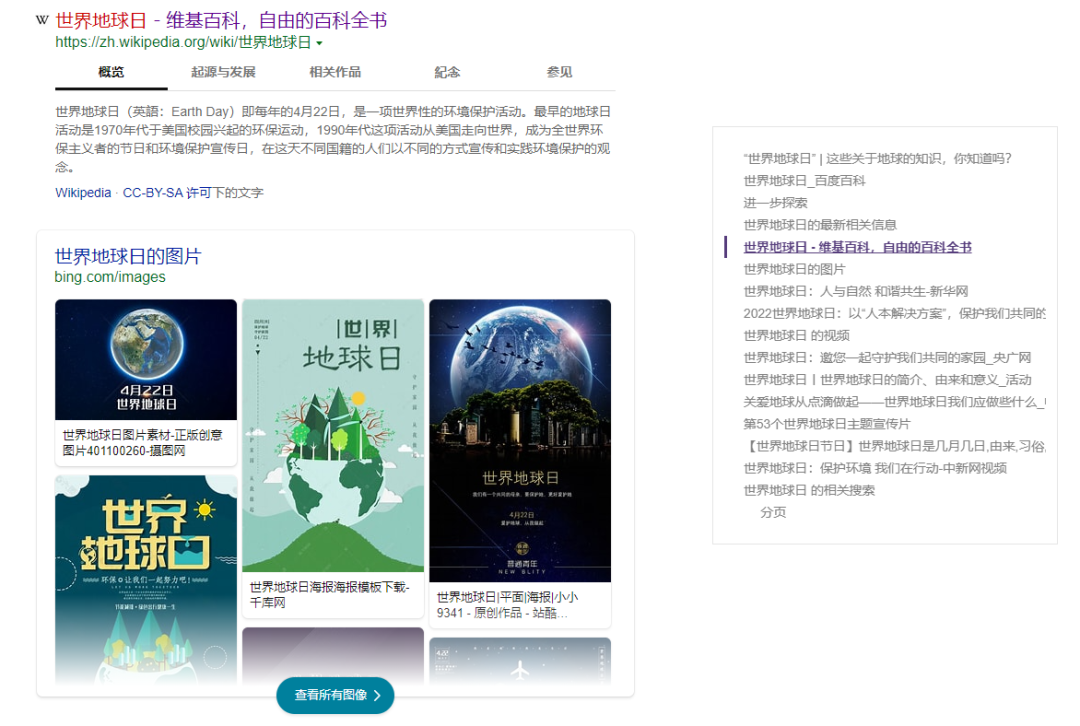This screenshot has height=726, width=1080.
Task: Click highlighted 世界地球日 - 维基百科 outline entry
Action: [858, 247]
